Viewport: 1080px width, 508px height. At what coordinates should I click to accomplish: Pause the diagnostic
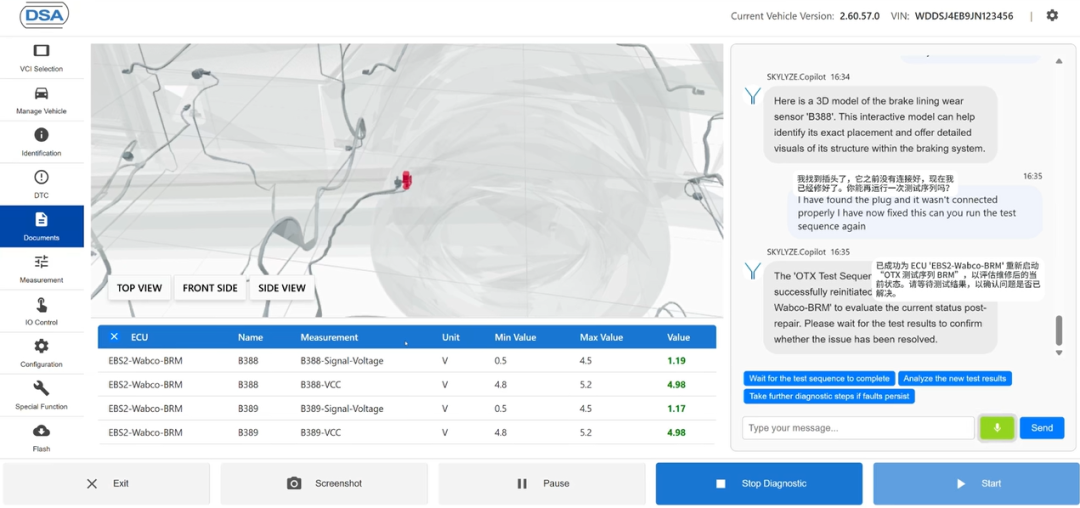[541, 483]
